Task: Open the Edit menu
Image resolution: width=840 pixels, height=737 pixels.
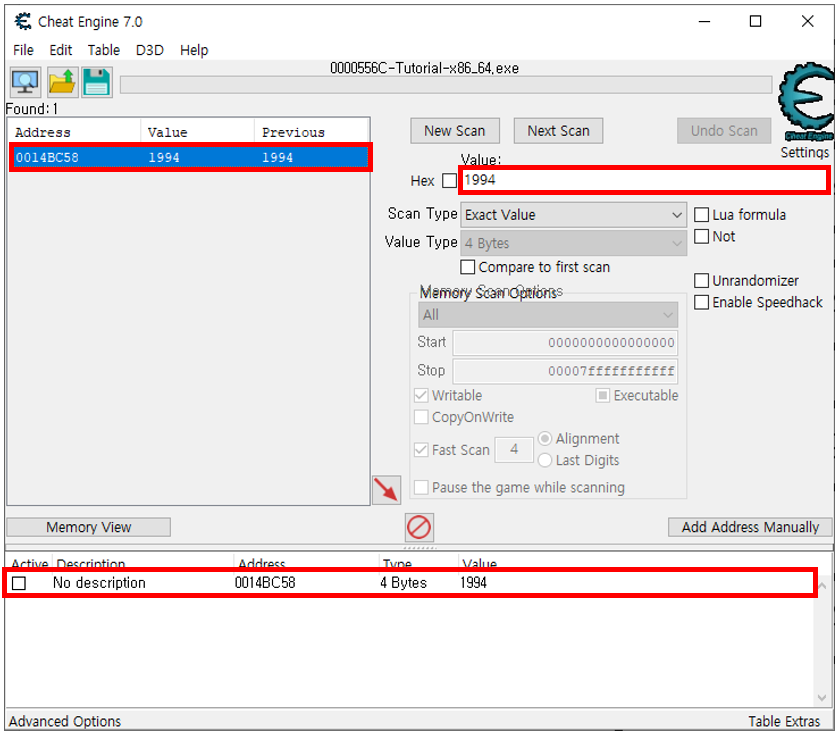Action: [x=61, y=50]
